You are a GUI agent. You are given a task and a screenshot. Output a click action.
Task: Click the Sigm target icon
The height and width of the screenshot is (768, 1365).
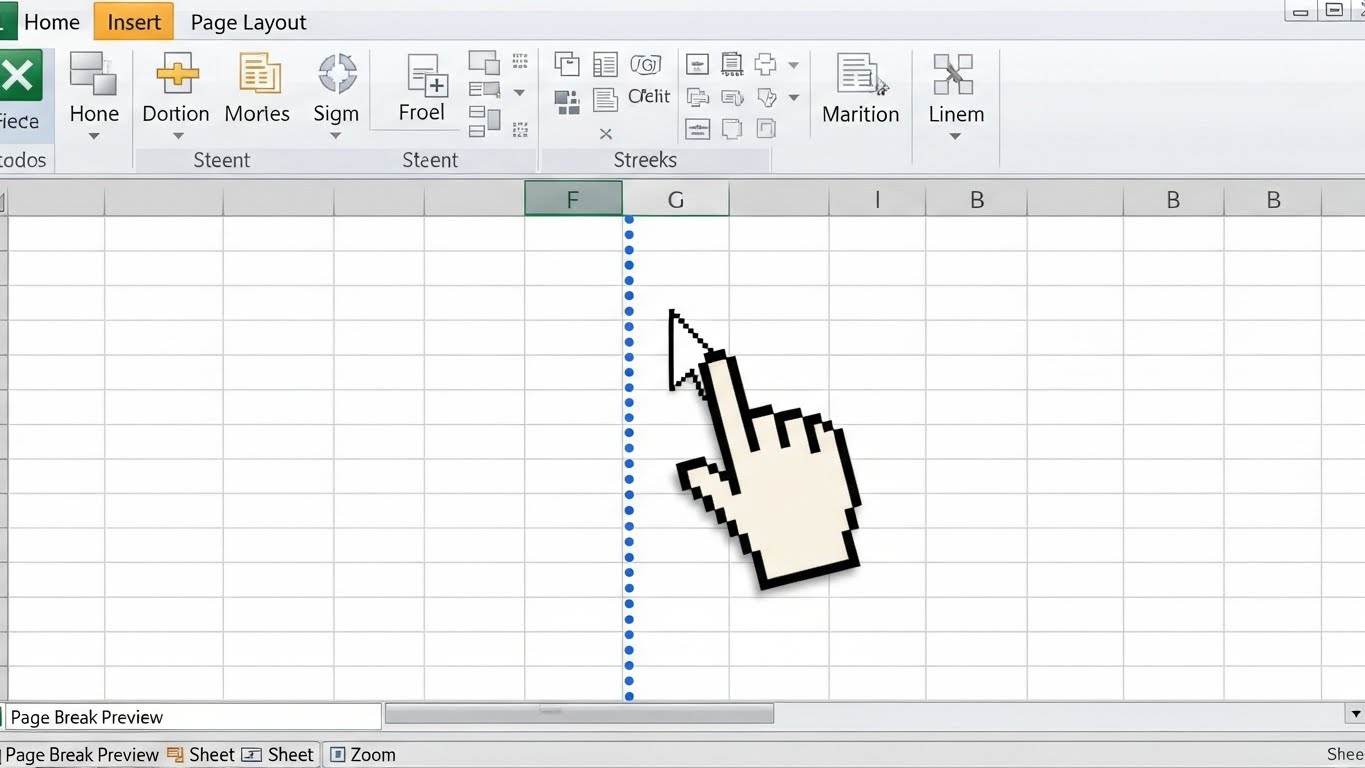(337, 75)
